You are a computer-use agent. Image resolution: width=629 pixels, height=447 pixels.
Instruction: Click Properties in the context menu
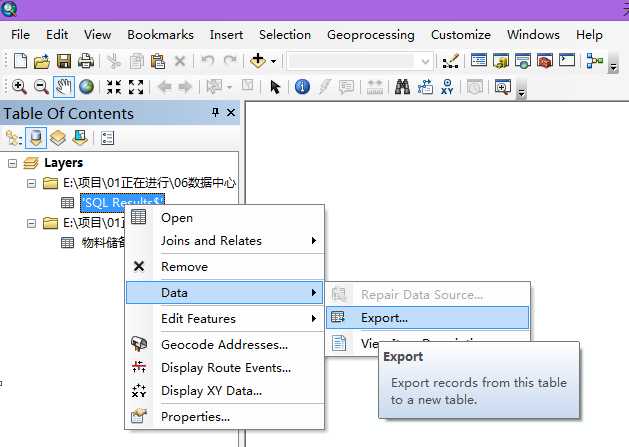(195, 416)
